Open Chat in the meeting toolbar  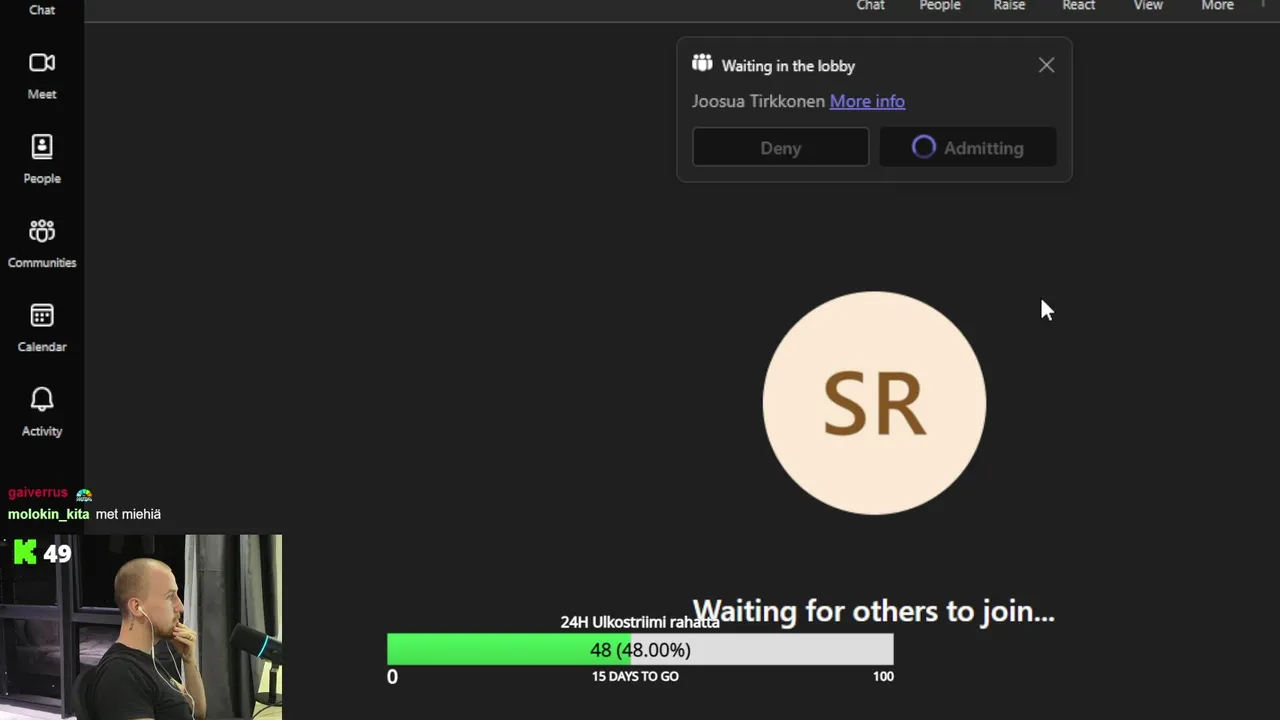[x=870, y=6]
